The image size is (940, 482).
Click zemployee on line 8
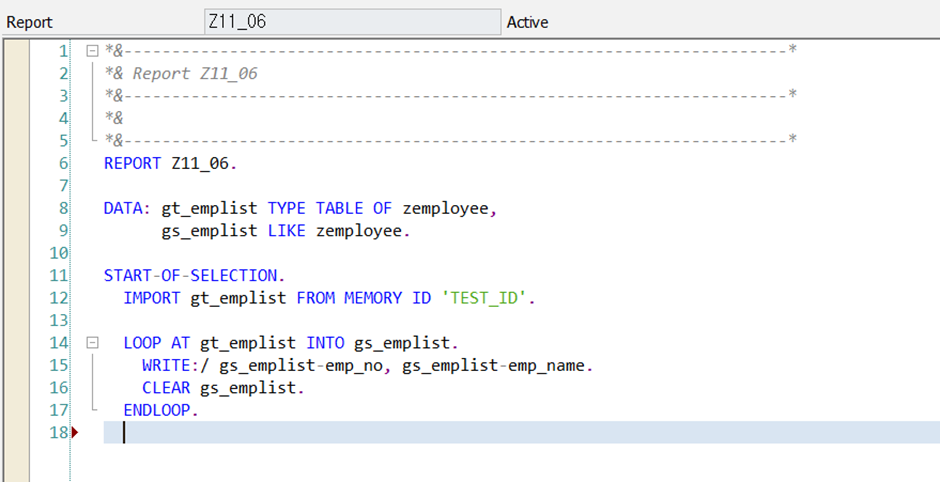coord(445,208)
